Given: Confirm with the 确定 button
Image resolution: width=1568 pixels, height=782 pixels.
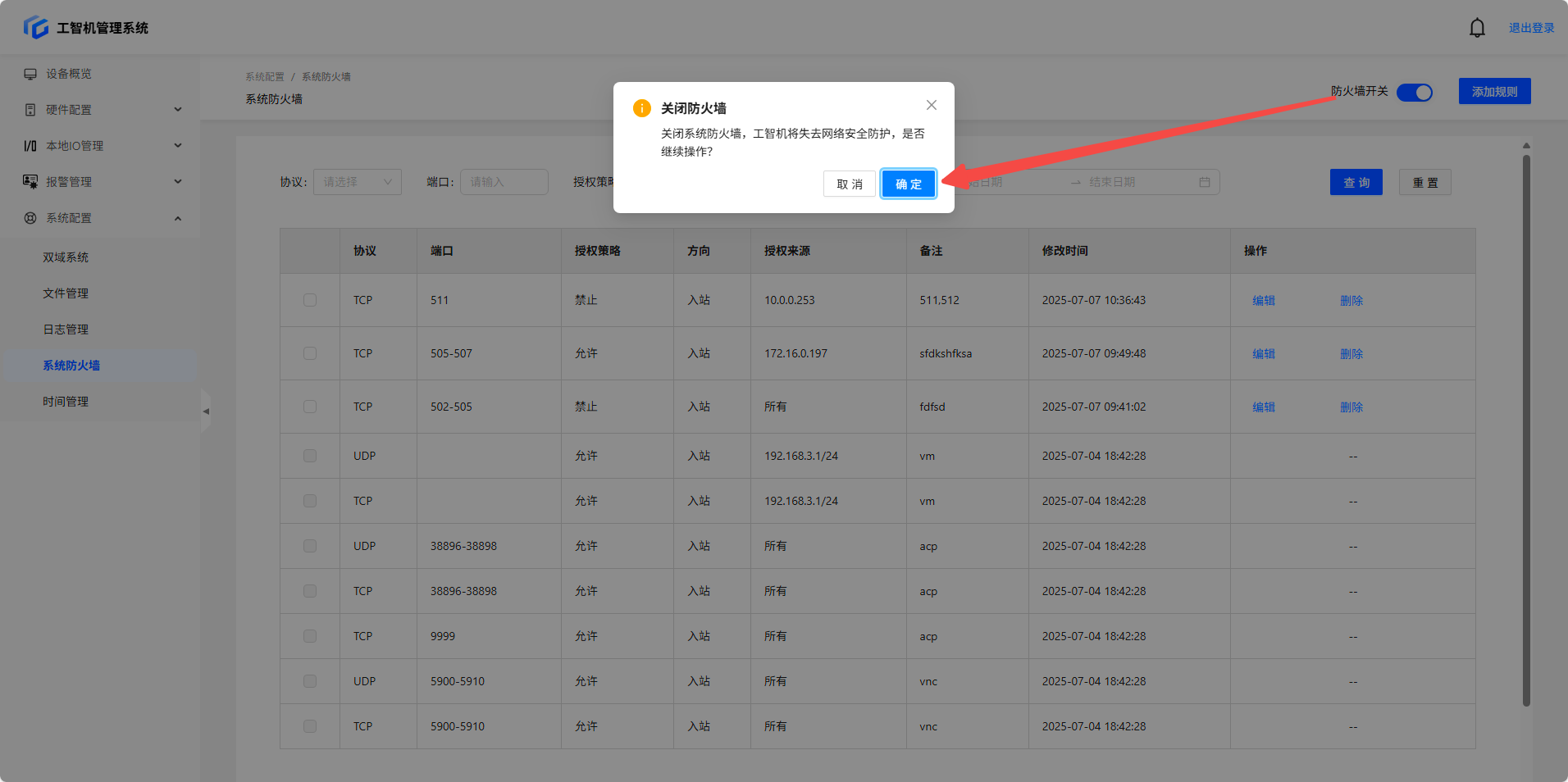Looking at the screenshot, I should coord(908,184).
